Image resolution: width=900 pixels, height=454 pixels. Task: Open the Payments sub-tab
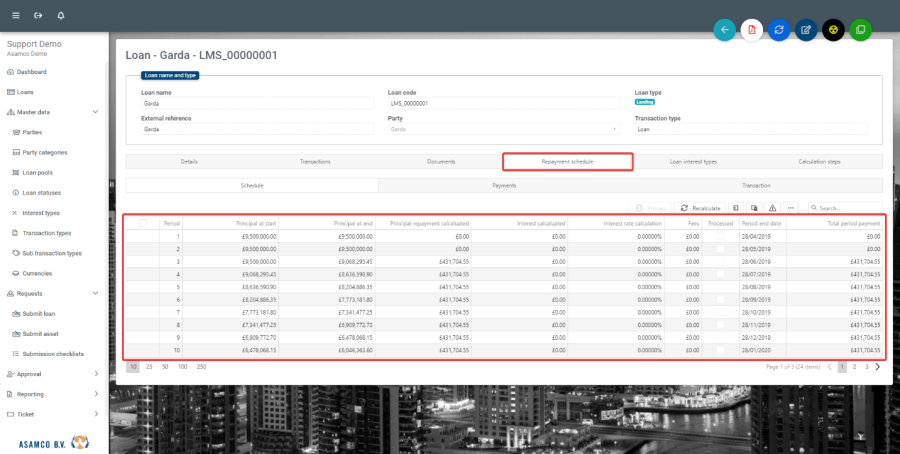504,185
